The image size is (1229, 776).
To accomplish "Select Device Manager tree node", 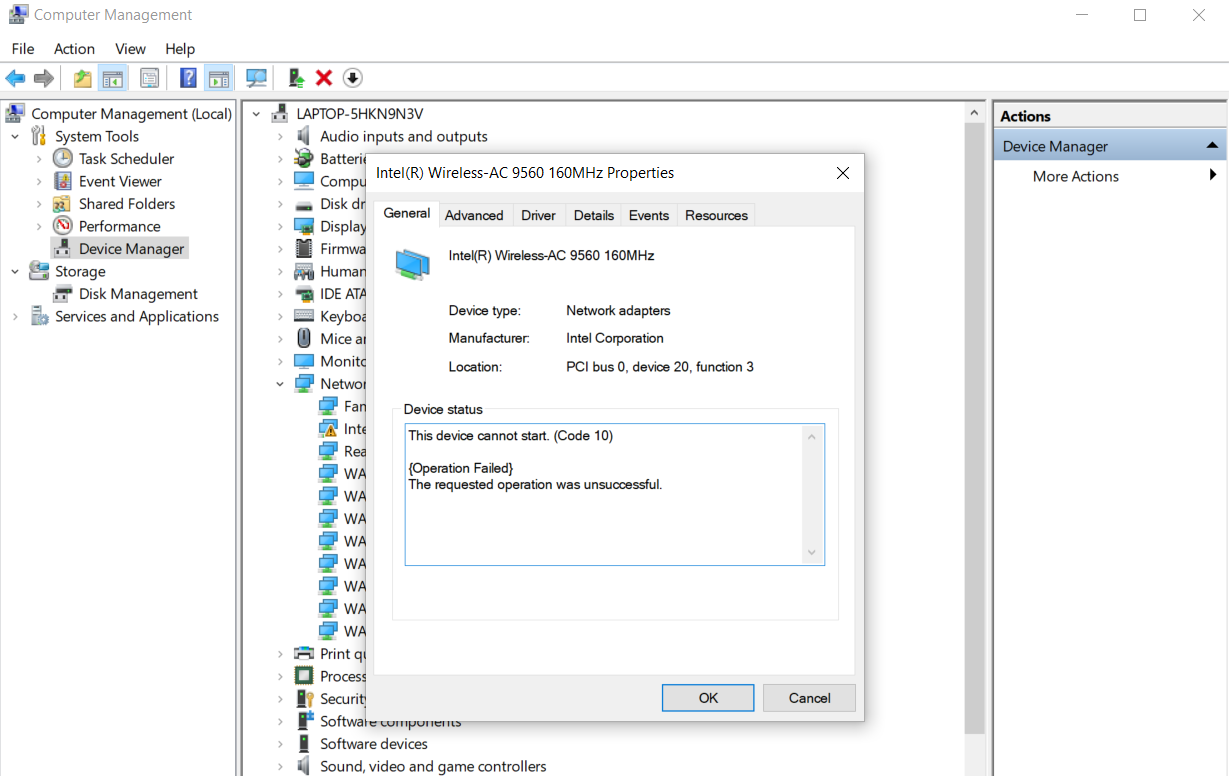I will pyautogui.click(x=131, y=249).
